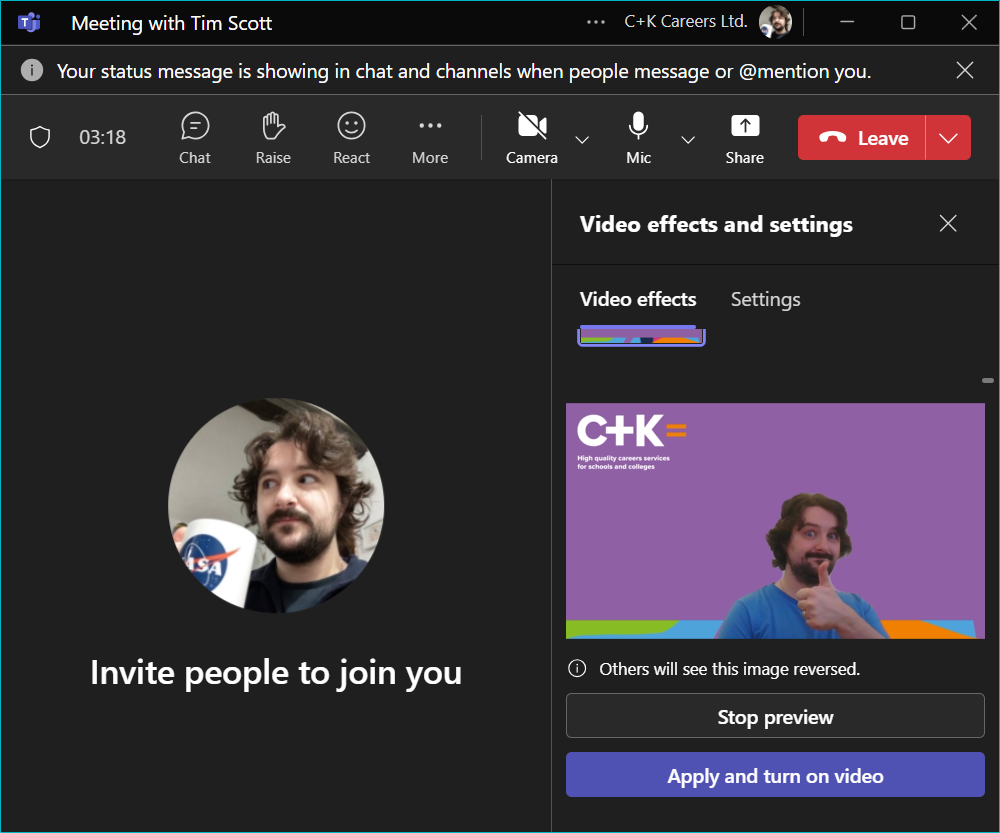Click the 03:18 meeting timer
The image size is (1000, 833).
click(103, 137)
